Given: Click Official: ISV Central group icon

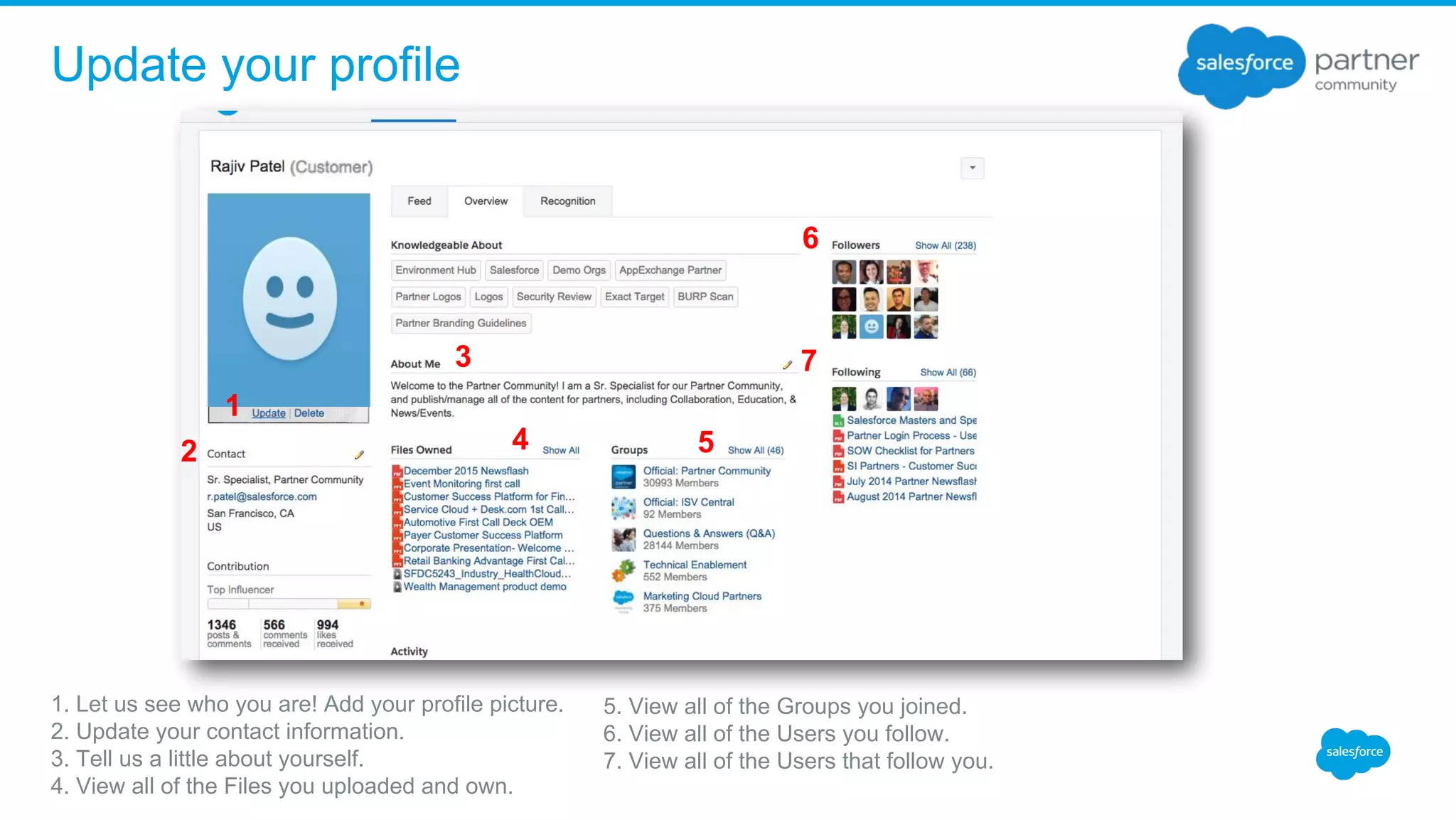Looking at the screenshot, I should point(623,508).
